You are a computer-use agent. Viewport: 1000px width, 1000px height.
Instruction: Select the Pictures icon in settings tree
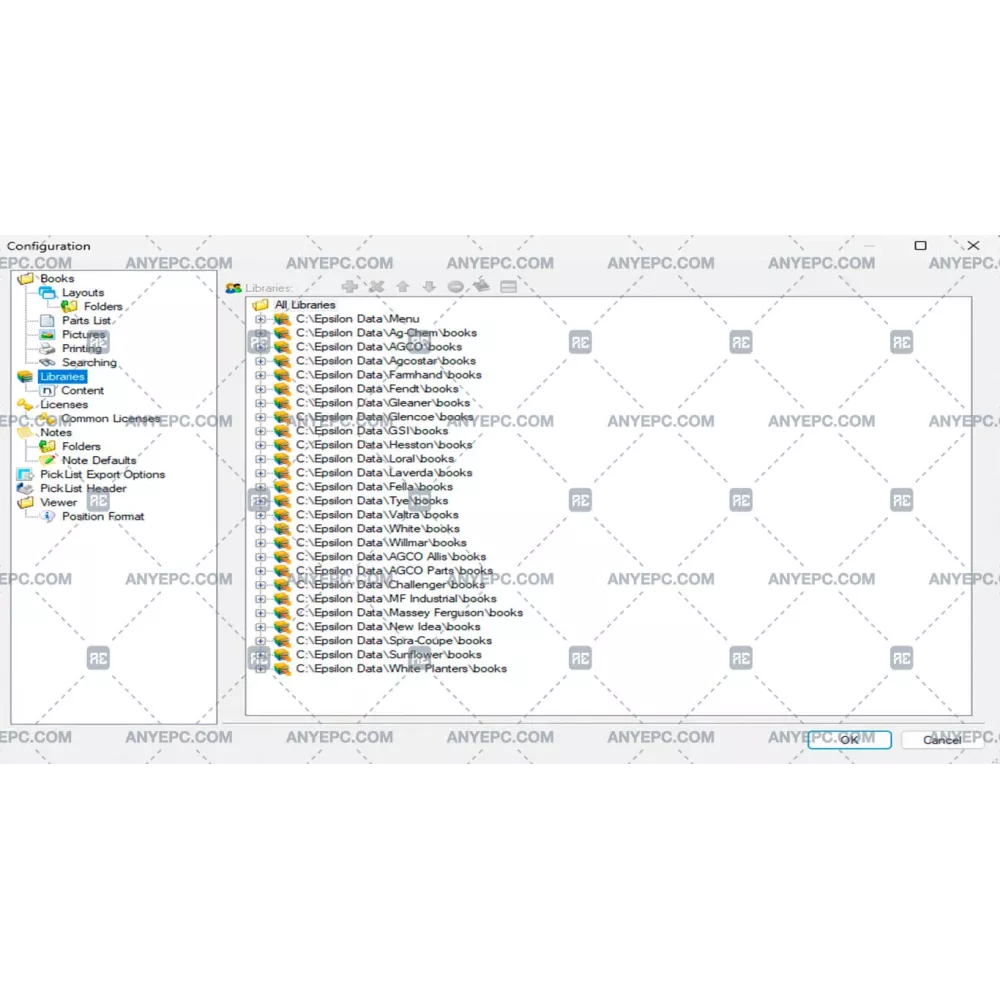click(47, 335)
